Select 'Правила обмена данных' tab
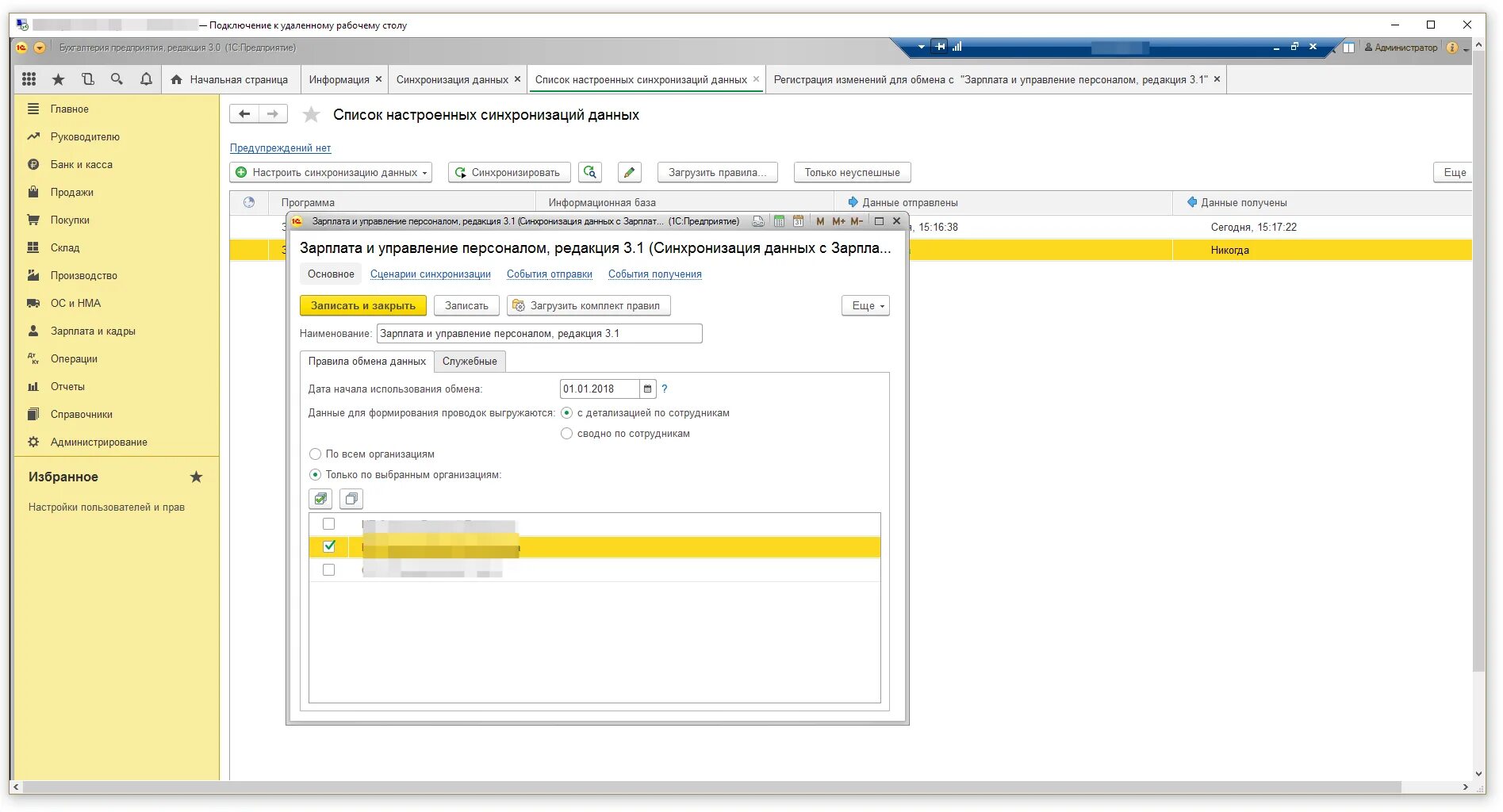 click(x=367, y=362)
